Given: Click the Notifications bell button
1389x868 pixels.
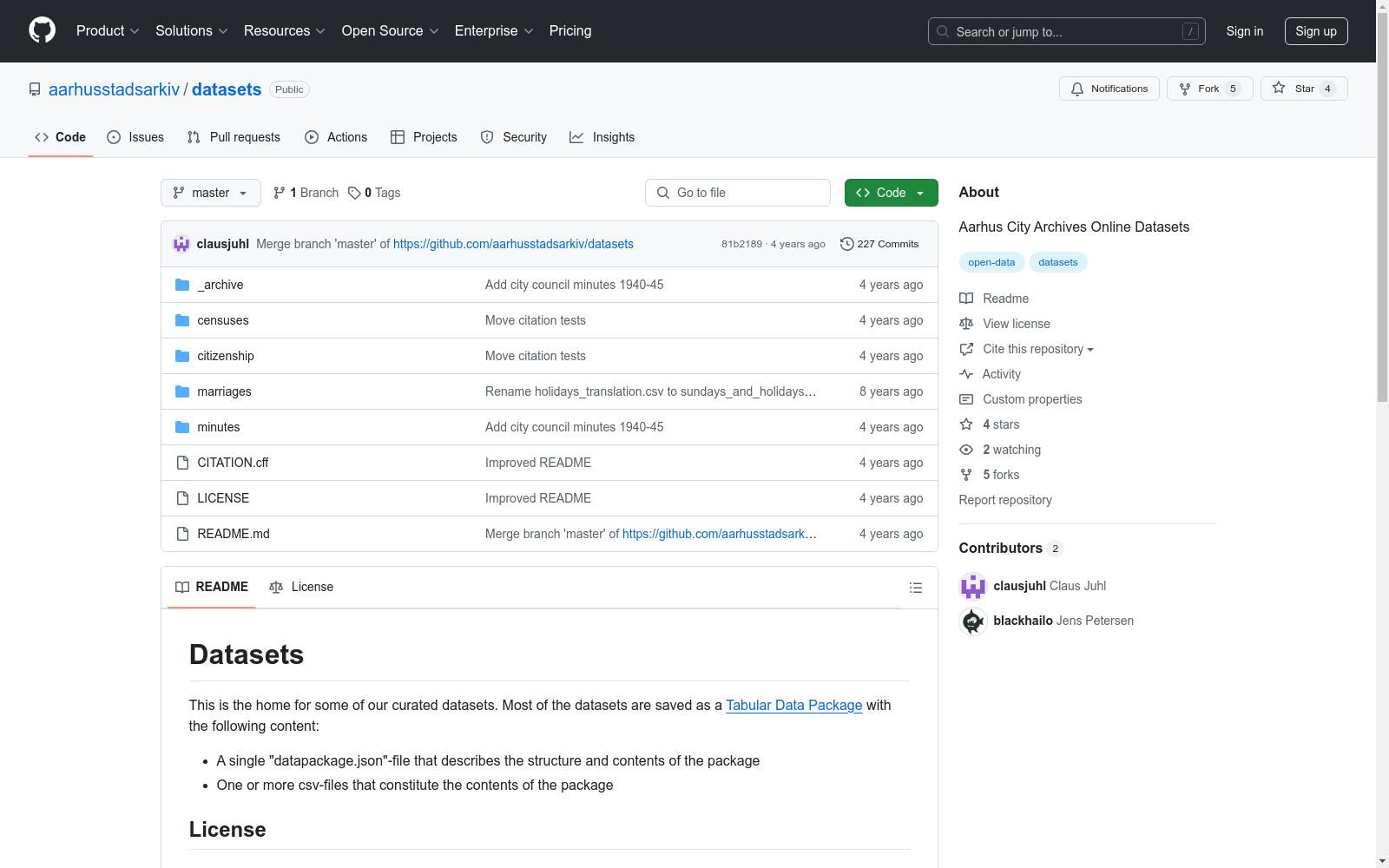Looking at the screenshot, I should coord(1109,89).
